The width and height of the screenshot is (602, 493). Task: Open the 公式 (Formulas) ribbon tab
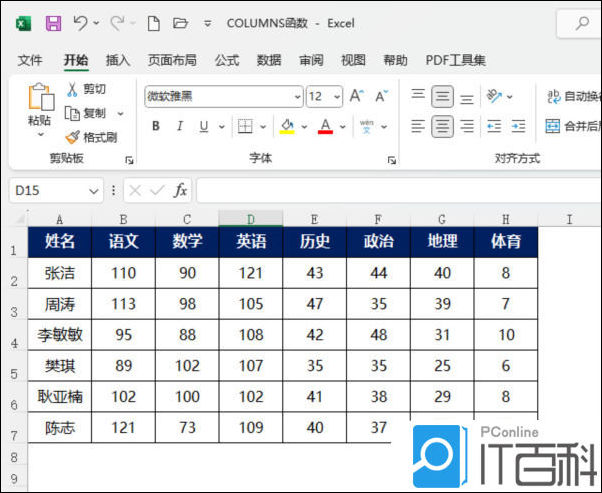pyautogui.click(x=227, y=60)
